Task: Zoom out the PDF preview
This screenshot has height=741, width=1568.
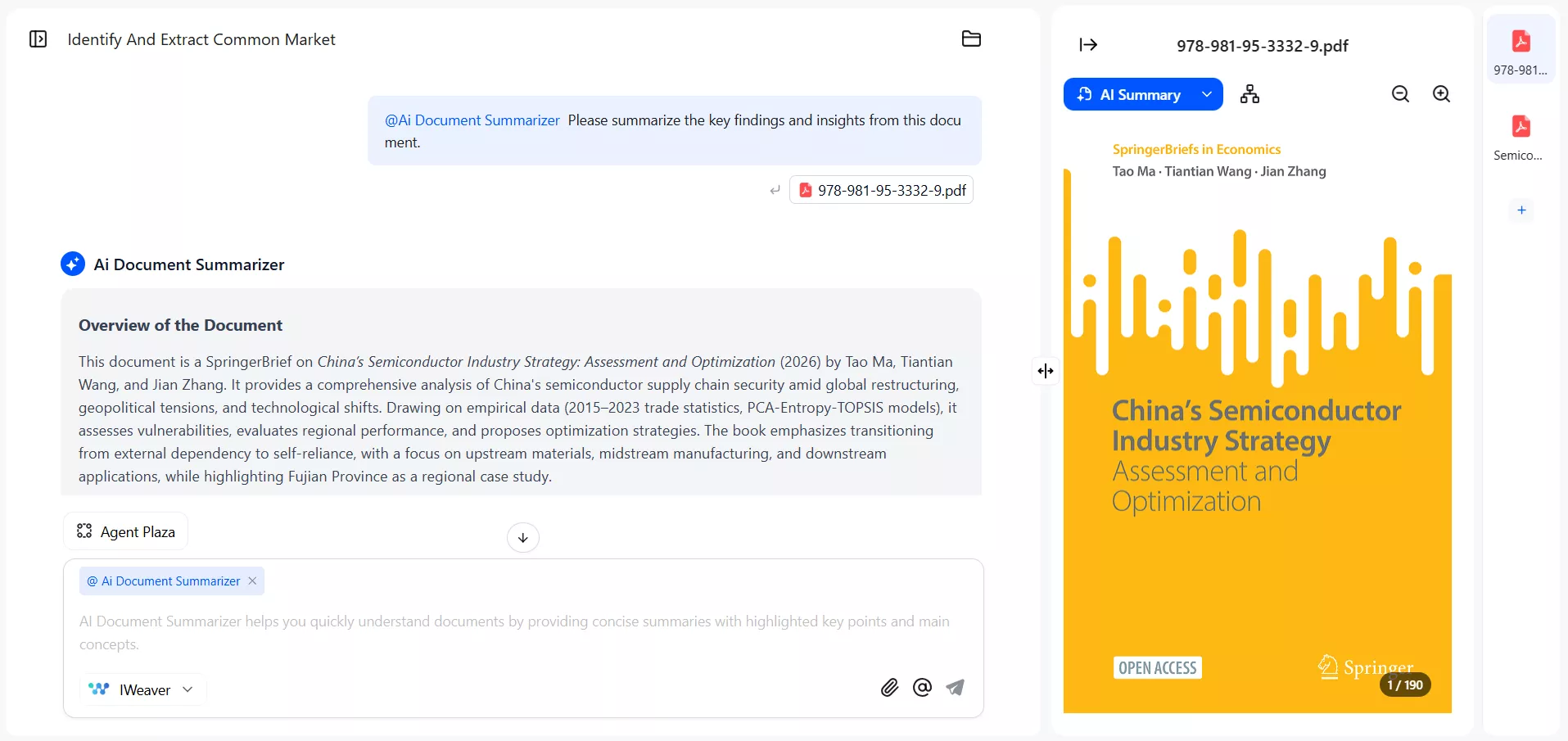Action: [1400, 94]
